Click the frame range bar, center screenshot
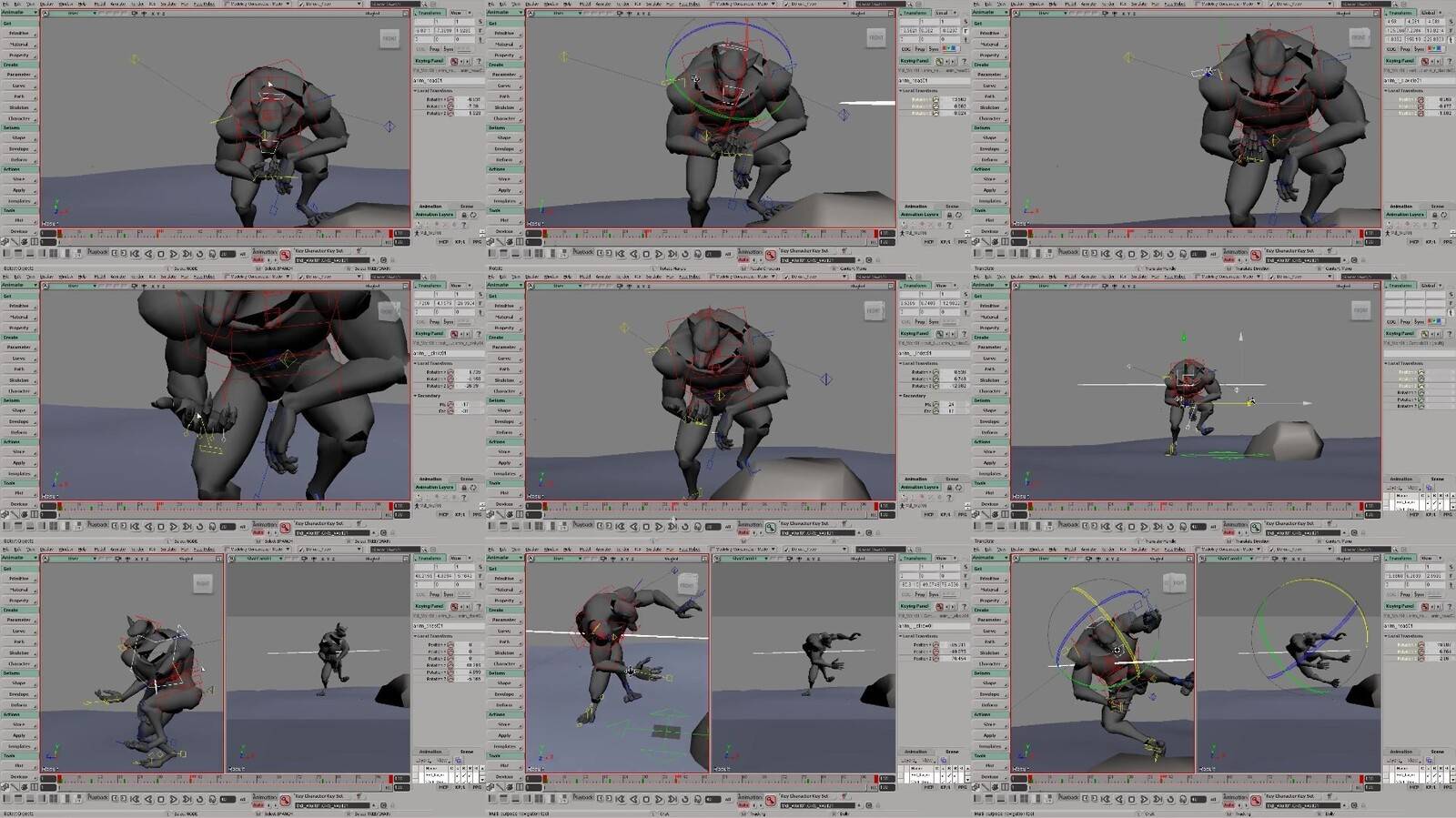 coord(710,515)
